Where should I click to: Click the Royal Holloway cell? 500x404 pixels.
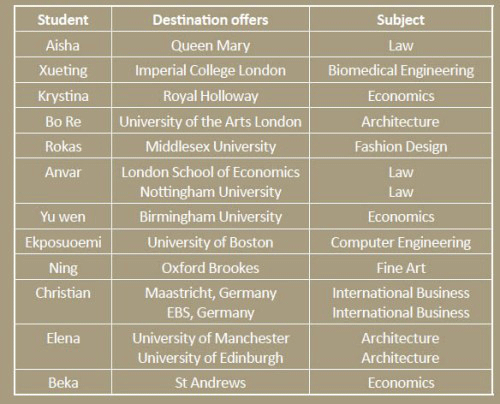tap(210, 96)
